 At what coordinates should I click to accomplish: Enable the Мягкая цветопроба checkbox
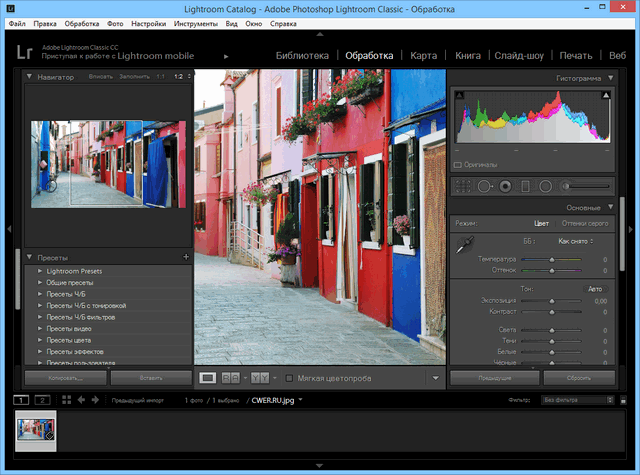tap(289, 378)
